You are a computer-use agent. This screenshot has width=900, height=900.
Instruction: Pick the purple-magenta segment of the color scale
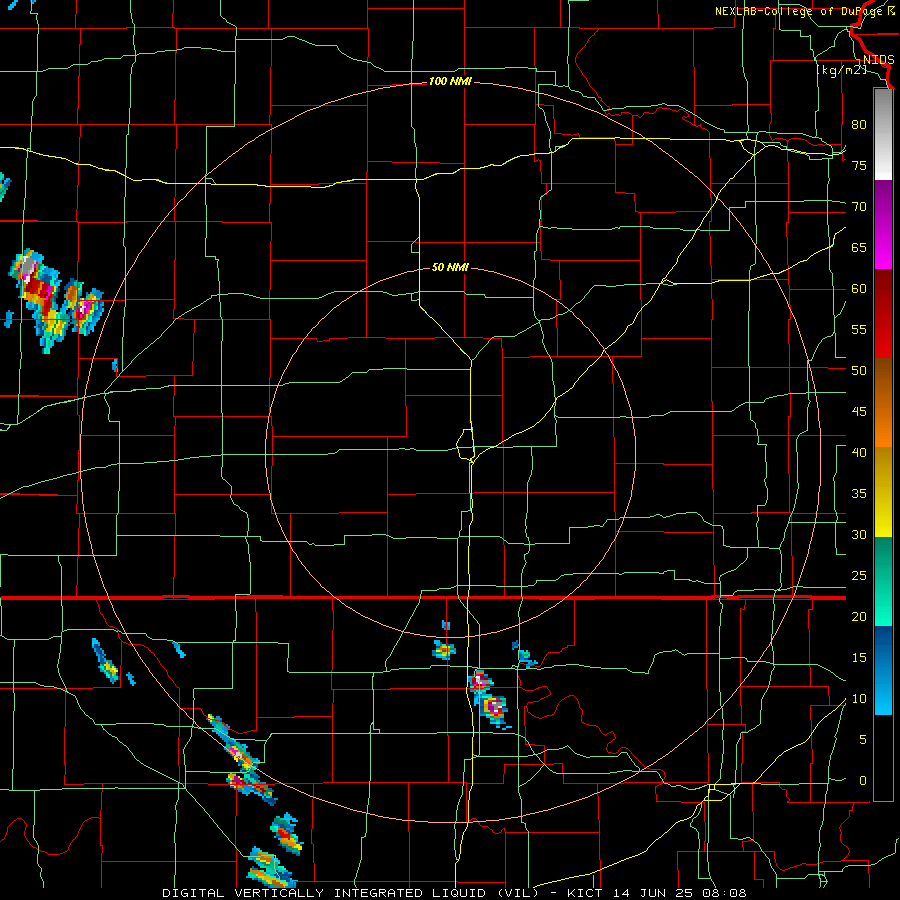pos(883,224)
